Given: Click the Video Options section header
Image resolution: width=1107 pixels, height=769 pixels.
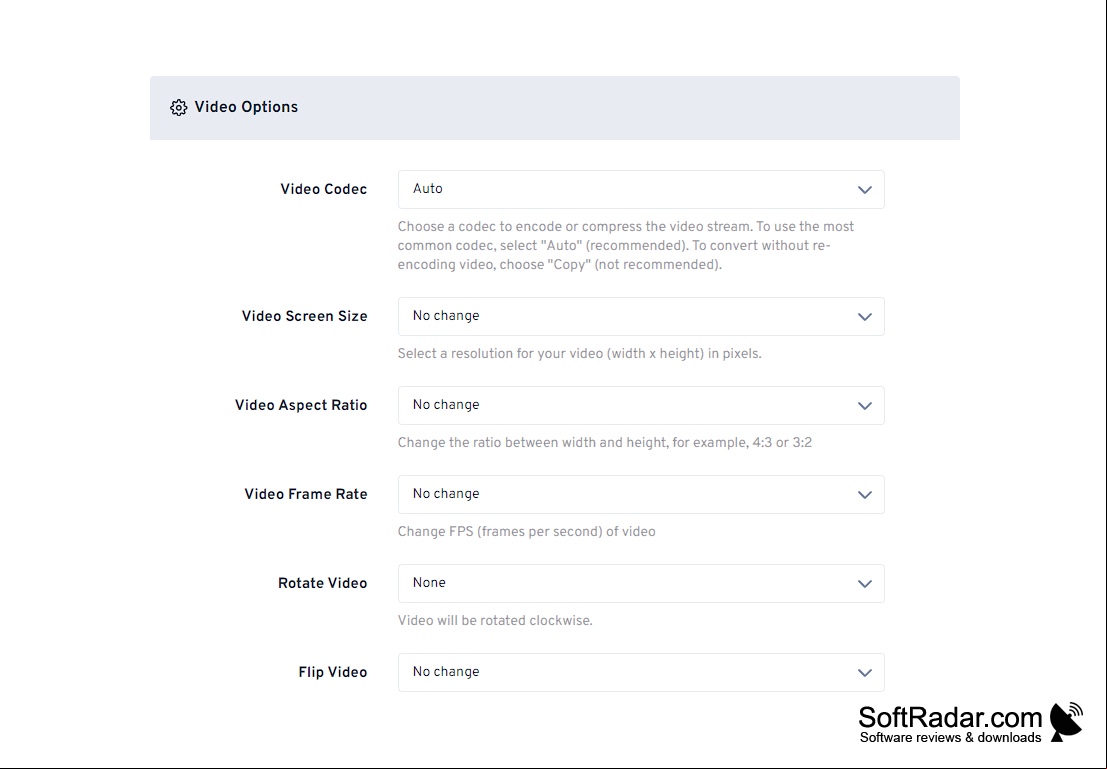Looking at the screenshot, I should pos(554,108).
